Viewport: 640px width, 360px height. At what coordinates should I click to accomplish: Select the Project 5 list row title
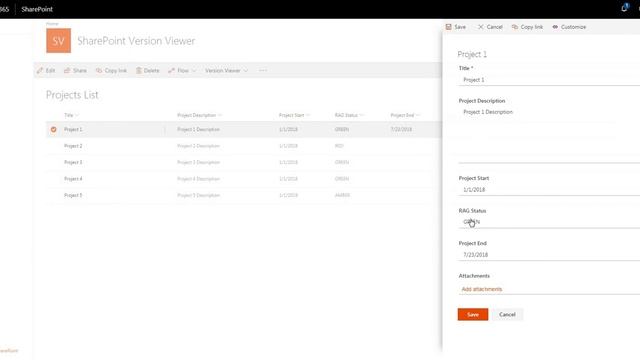point(73,195)
